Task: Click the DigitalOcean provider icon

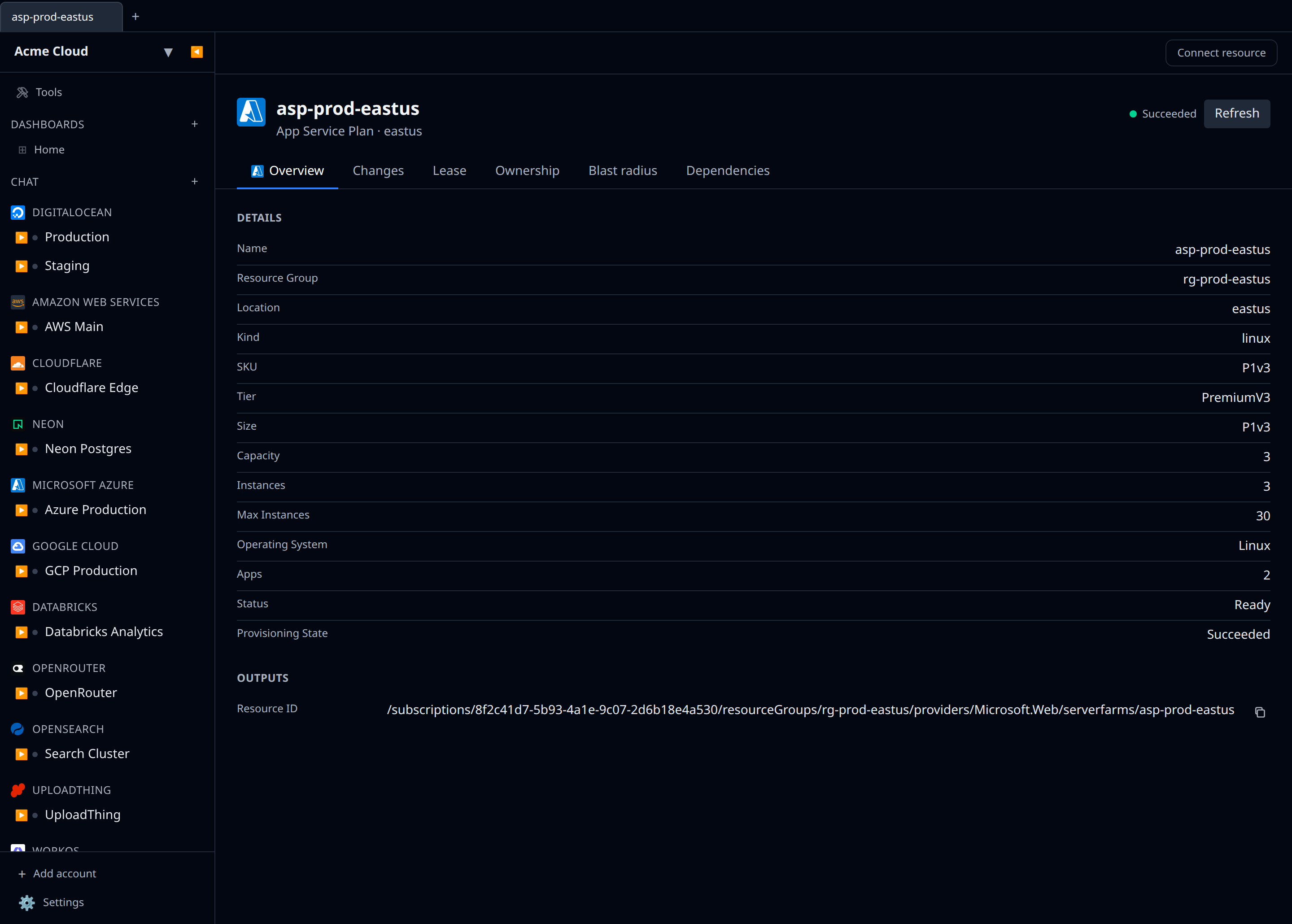Action: pos(18,212)
